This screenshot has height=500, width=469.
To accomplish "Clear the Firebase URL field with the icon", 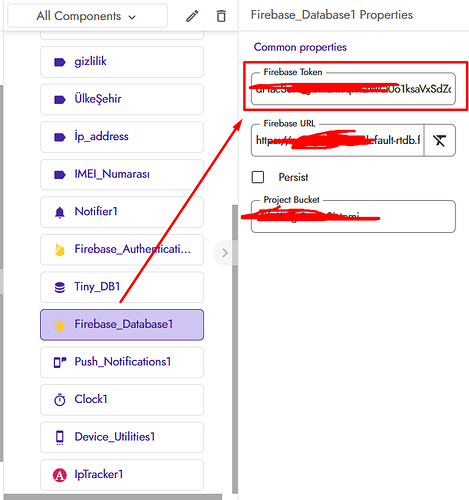I will (440, 140).
